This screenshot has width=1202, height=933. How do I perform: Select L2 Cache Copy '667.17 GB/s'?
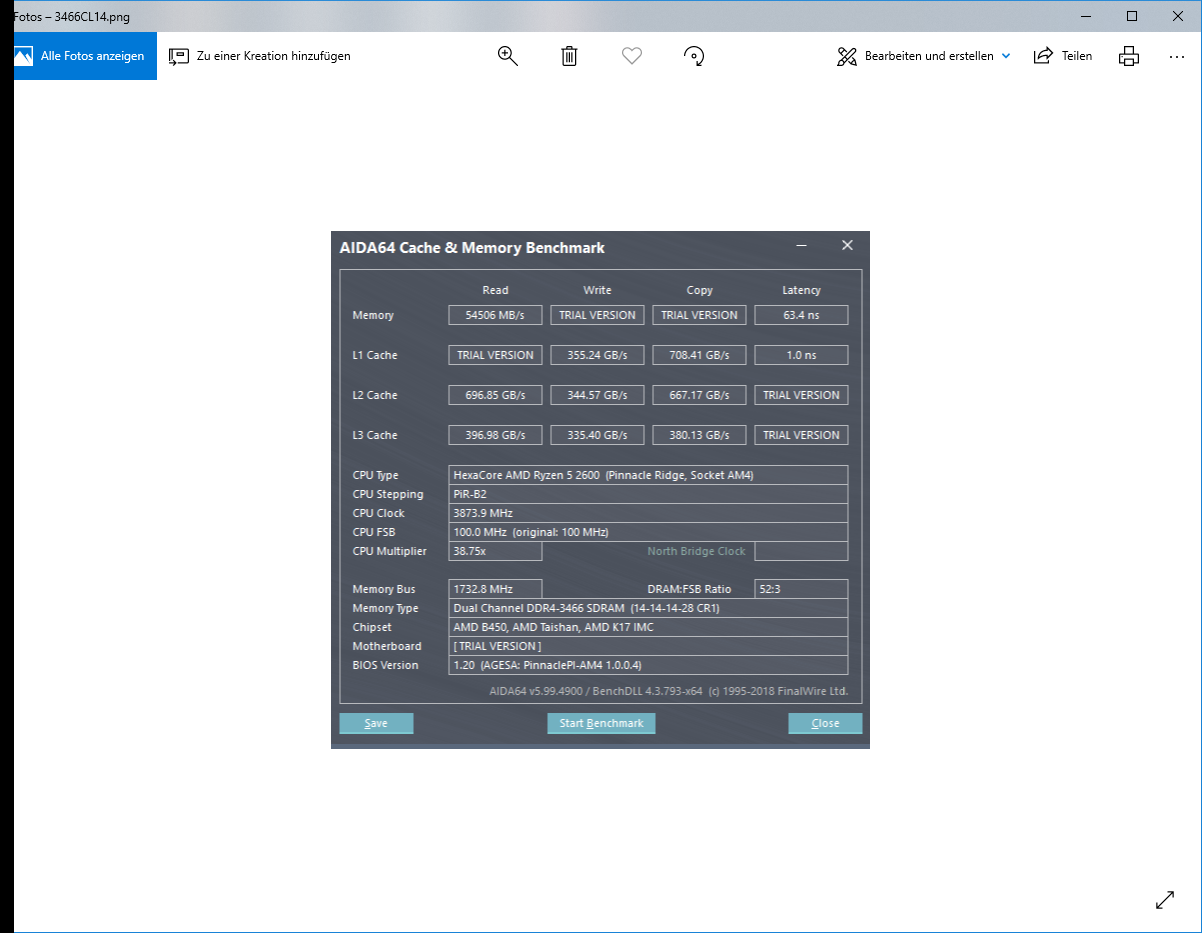point(699,395)
